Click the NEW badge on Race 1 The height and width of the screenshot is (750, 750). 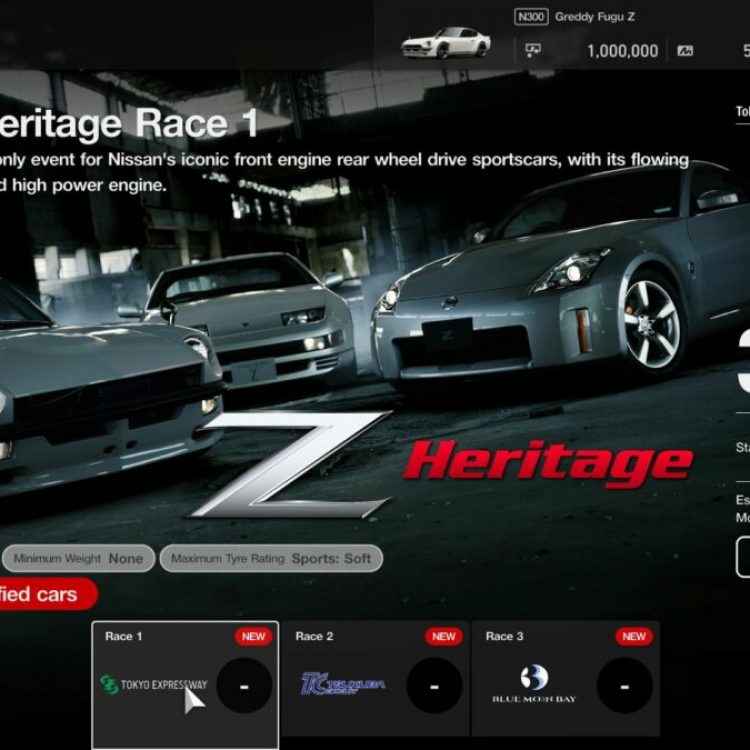253,637
